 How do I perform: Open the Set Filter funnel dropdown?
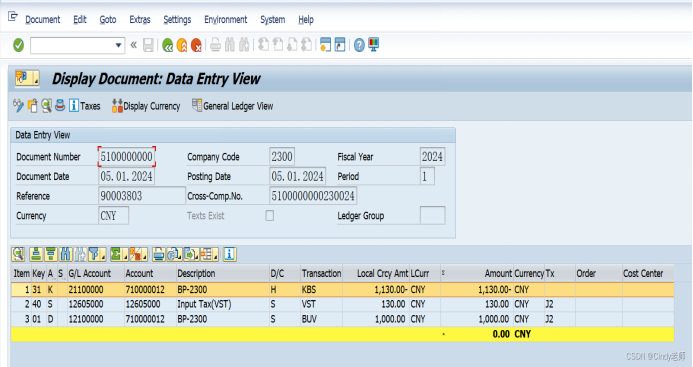(x=97, y=254)
